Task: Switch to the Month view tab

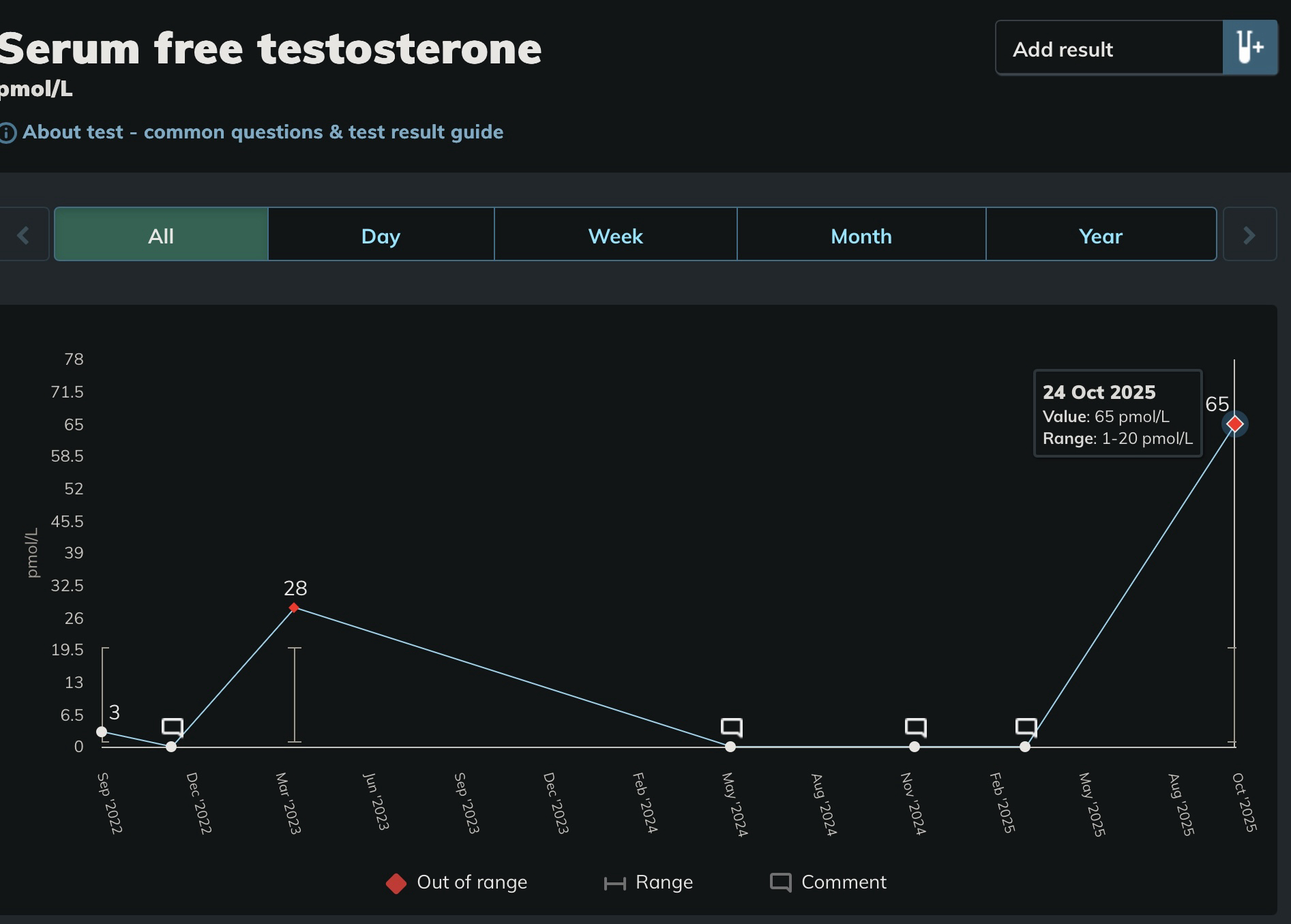Action: (x=861, y=235)
